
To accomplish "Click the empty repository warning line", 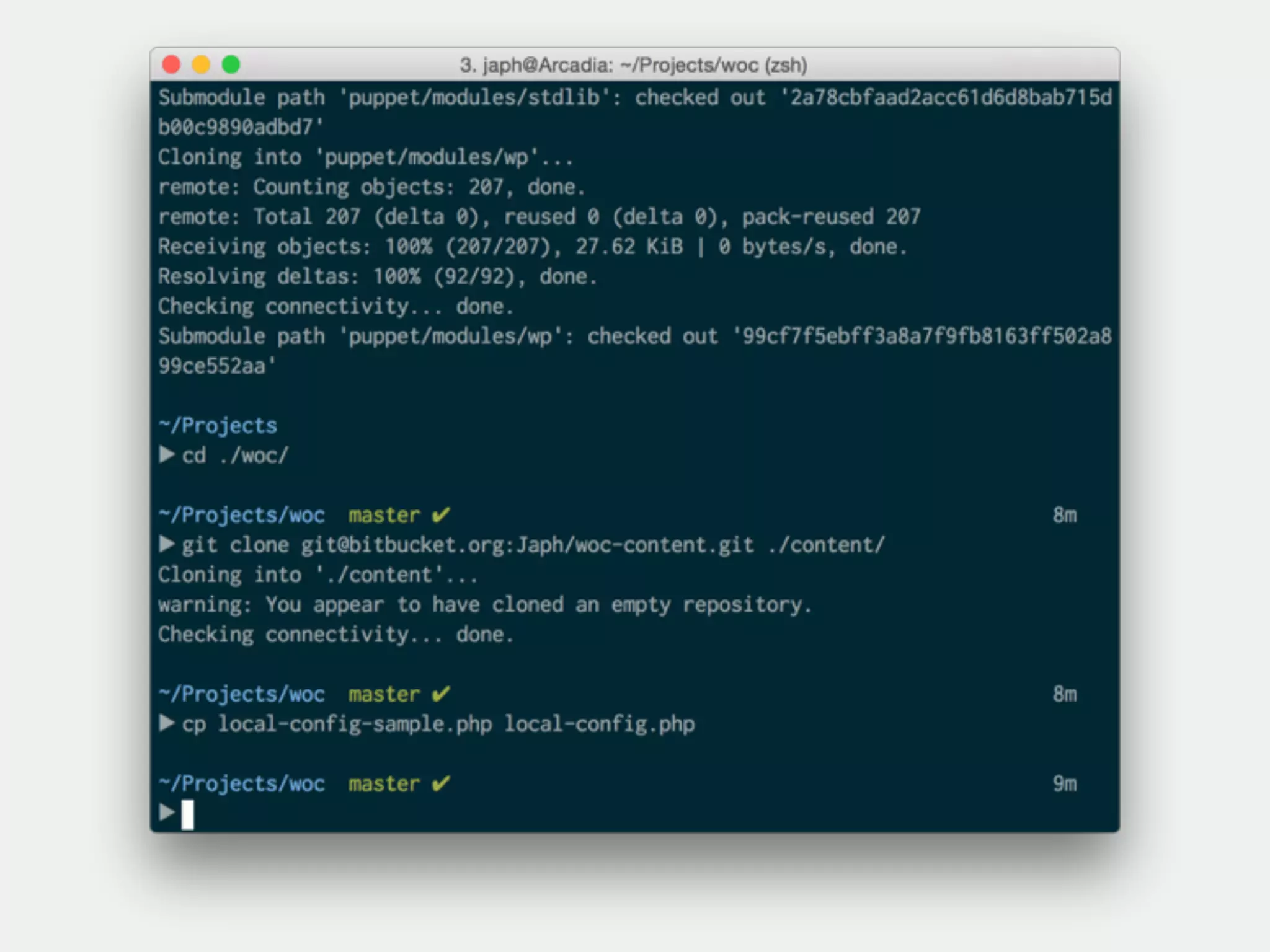I will 485,605.
